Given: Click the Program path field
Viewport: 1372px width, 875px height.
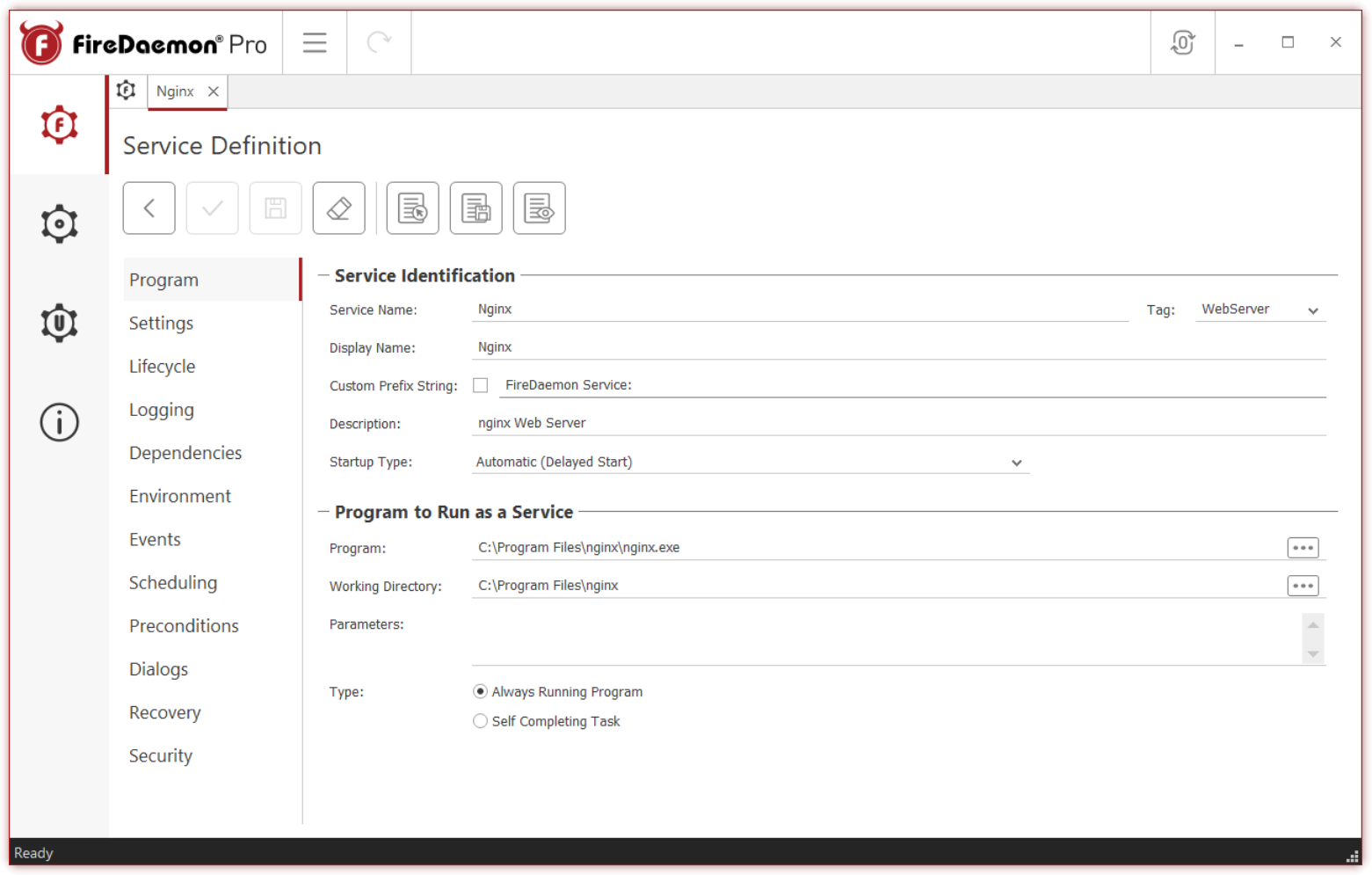Looking at the screenshot, I should pos(877,548).
